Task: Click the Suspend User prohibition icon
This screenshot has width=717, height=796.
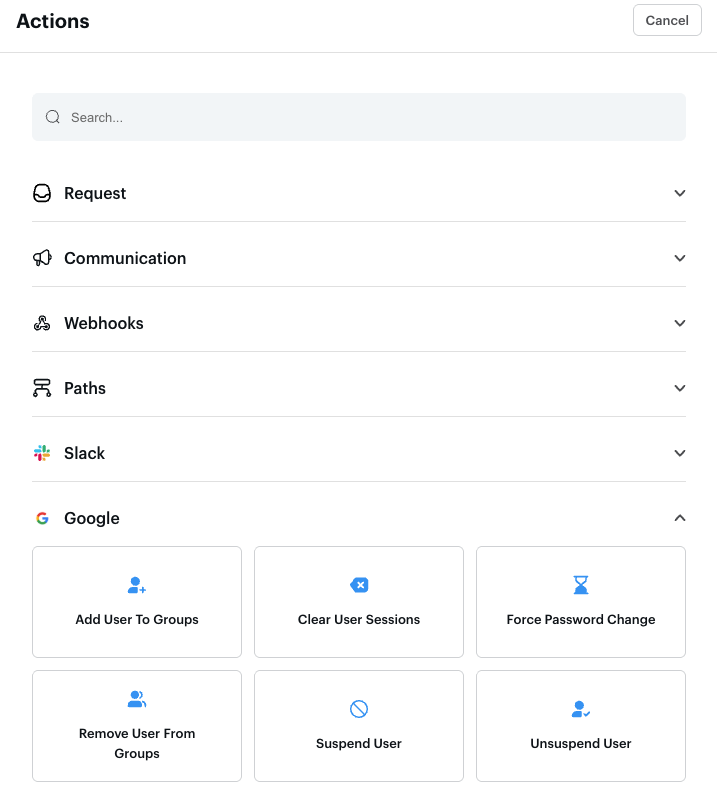Action: pyautogui.click(x=359, y=709)
